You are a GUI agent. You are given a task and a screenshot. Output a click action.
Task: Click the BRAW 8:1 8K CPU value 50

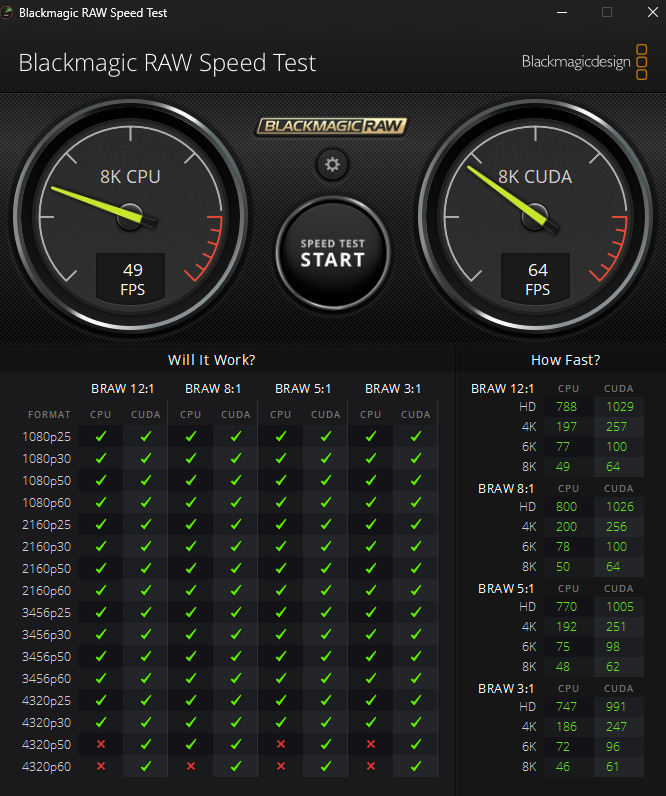click(x=562, y=567)
